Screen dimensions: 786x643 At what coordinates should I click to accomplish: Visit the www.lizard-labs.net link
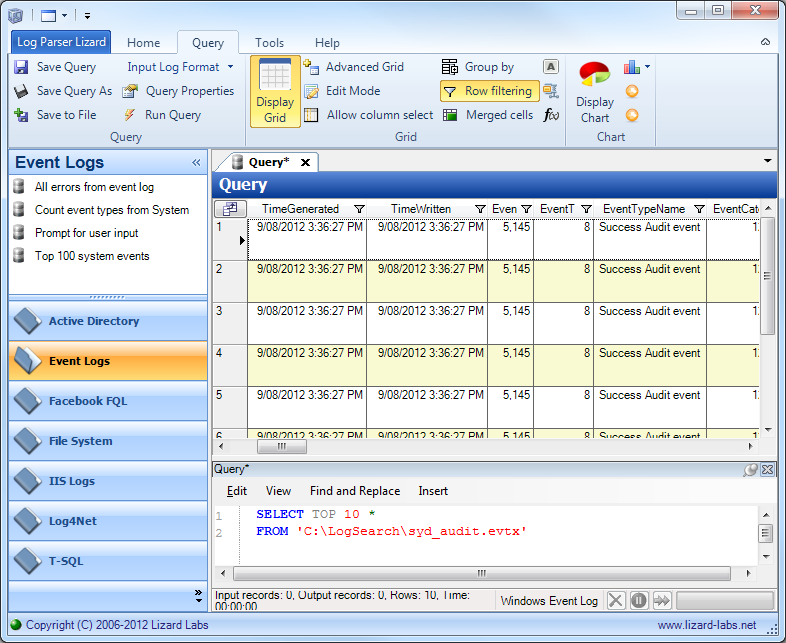[707, 625]
